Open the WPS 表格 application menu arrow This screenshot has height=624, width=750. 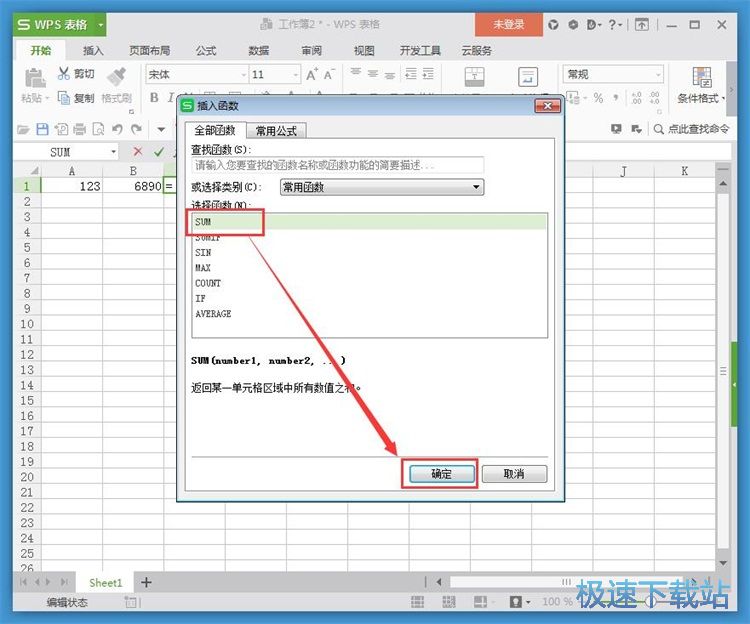pyautogui.click(x=100, y=24)
